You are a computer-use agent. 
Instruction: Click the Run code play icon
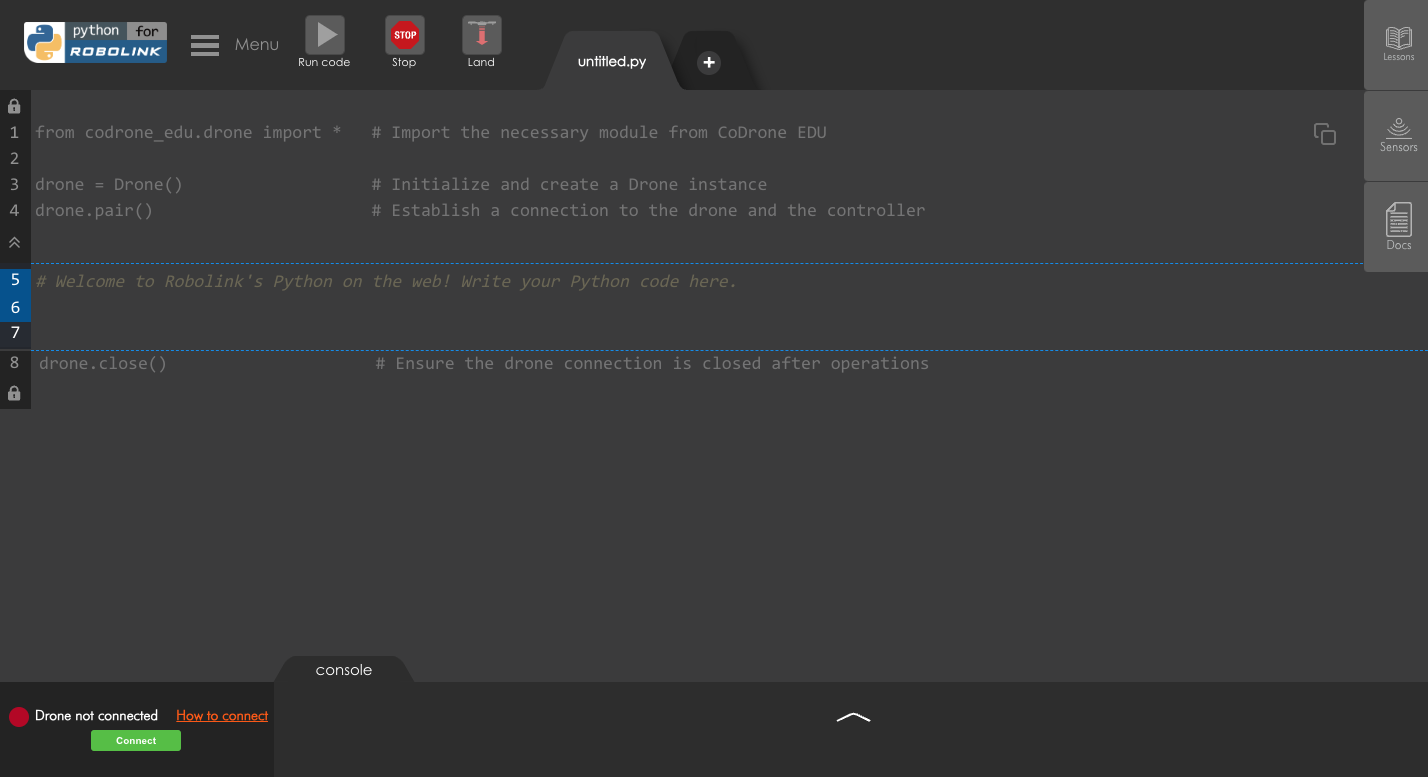click(x=324, y=36)
